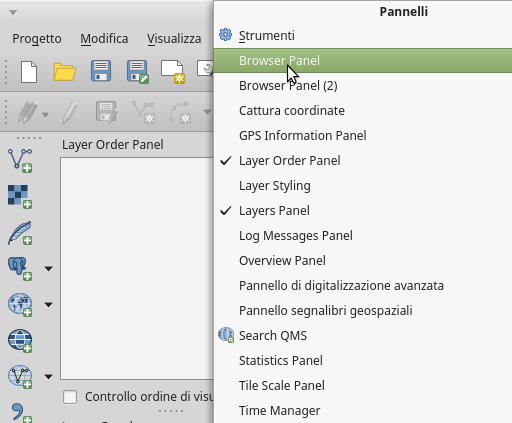Open dropdown arrow beside the current edits pencils

tap(45, 115)
